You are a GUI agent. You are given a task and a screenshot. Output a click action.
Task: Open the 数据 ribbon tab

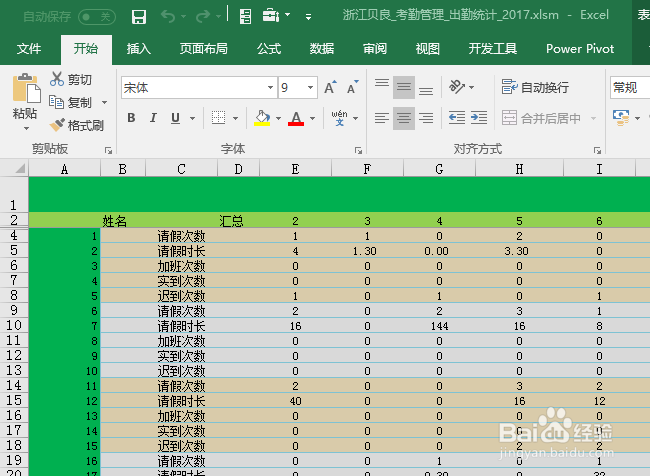tap(322, 49)
